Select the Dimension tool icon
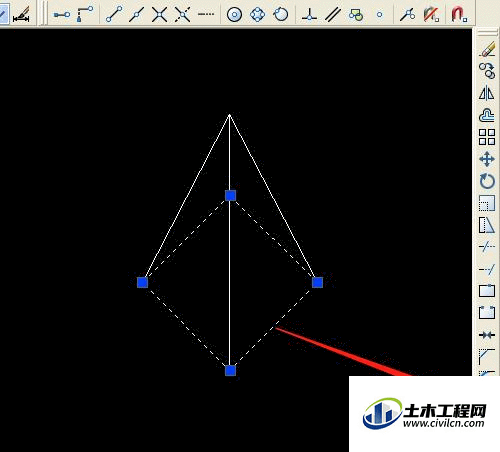Viewport: 500px width, 452px height. pyautogui.click(x=21, y=15)
